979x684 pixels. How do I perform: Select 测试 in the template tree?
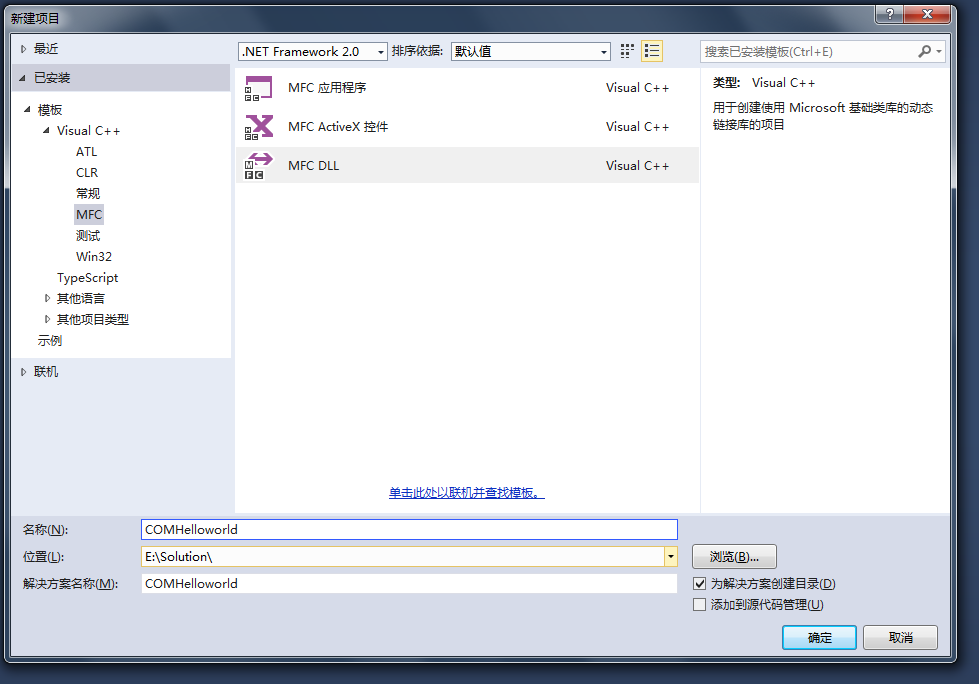pos(88,236)
